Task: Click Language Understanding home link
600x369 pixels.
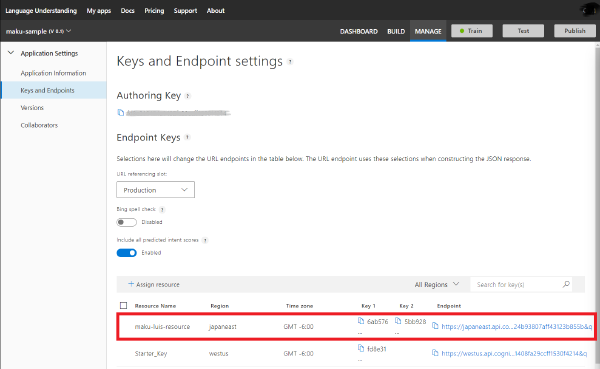Action: 41,11
